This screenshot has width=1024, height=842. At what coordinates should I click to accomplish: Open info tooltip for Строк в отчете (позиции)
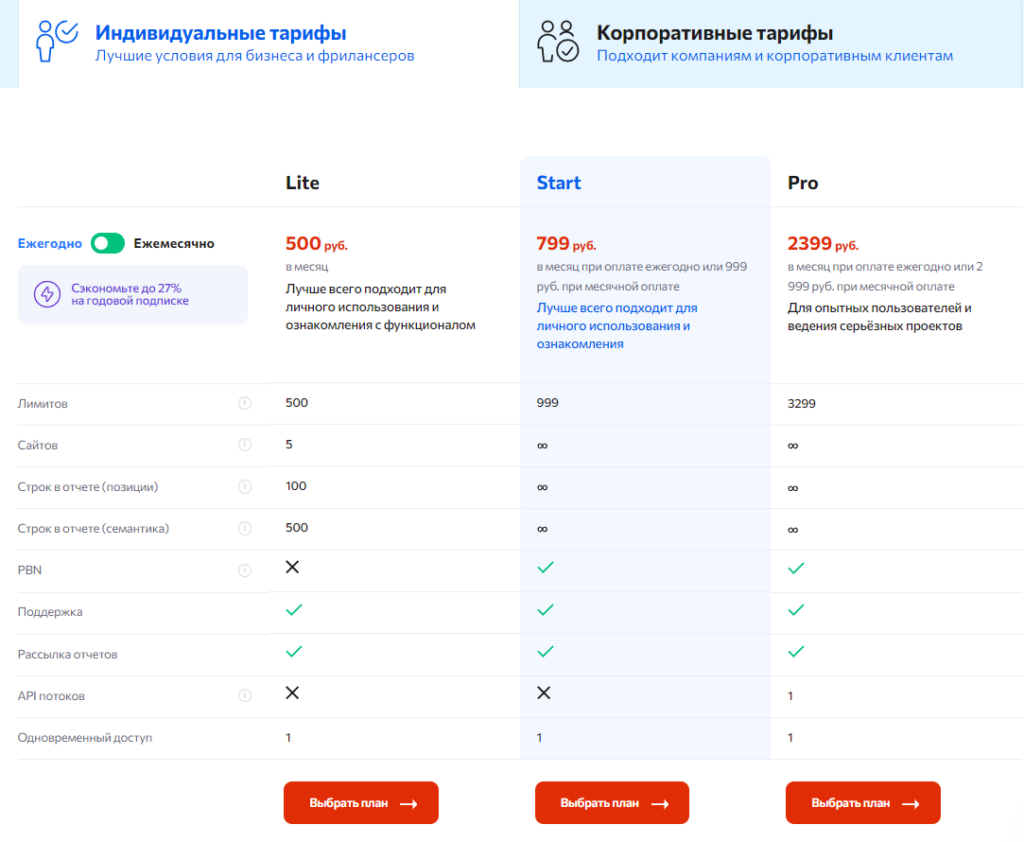[x=245, y=487]
